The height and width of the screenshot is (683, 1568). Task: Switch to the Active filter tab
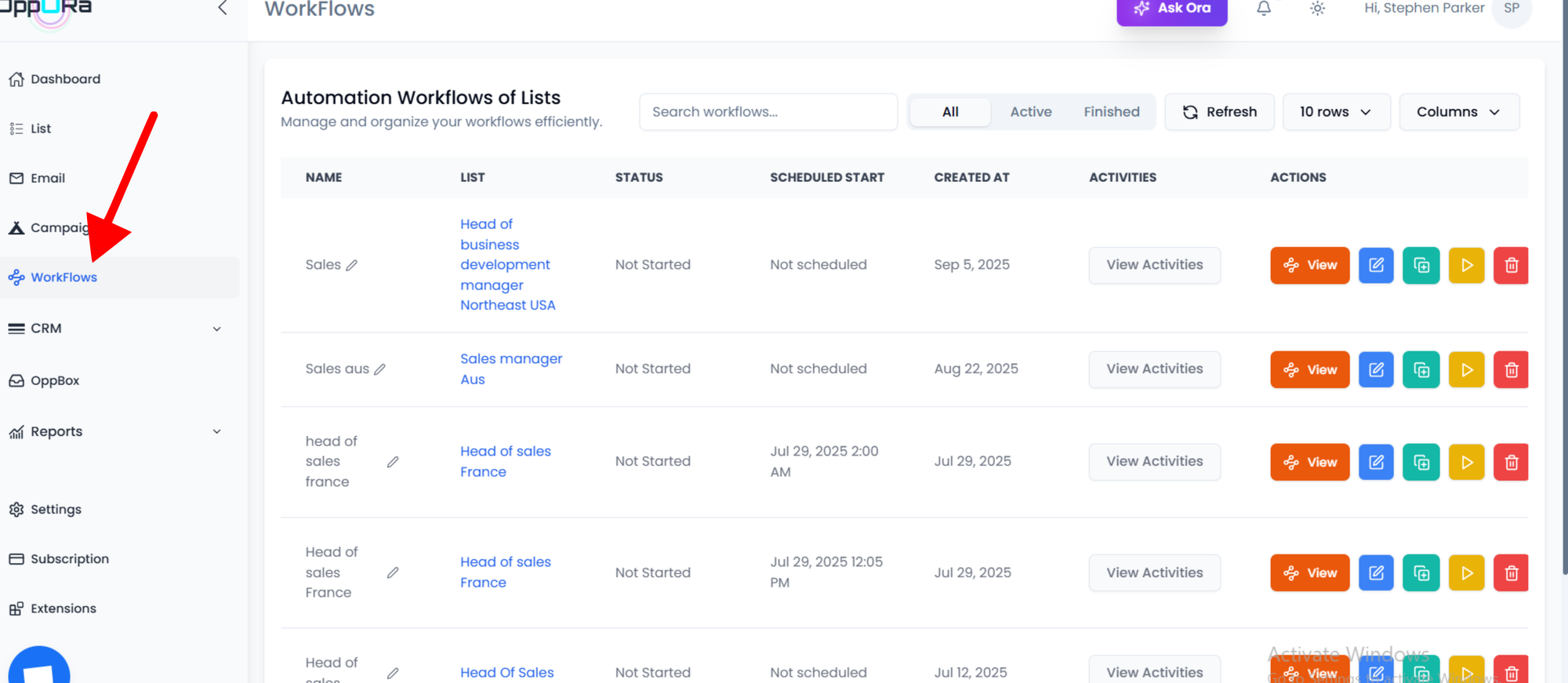(x=1030, y=112)
